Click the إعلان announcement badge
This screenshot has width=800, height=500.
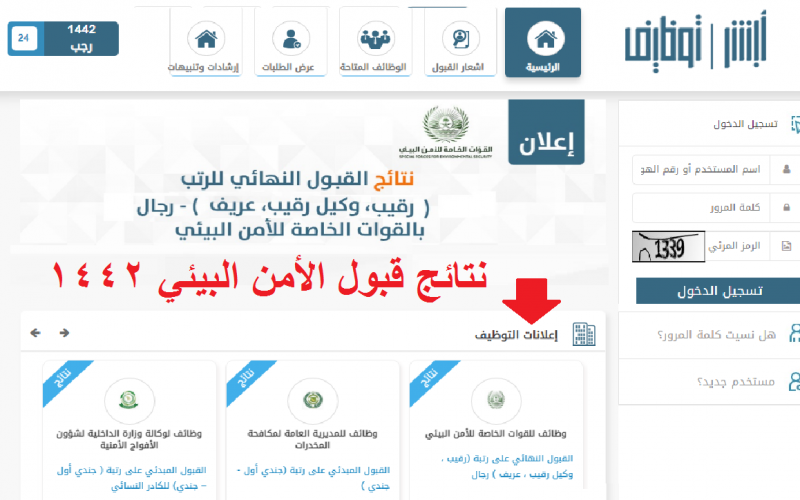pos(546,132)
